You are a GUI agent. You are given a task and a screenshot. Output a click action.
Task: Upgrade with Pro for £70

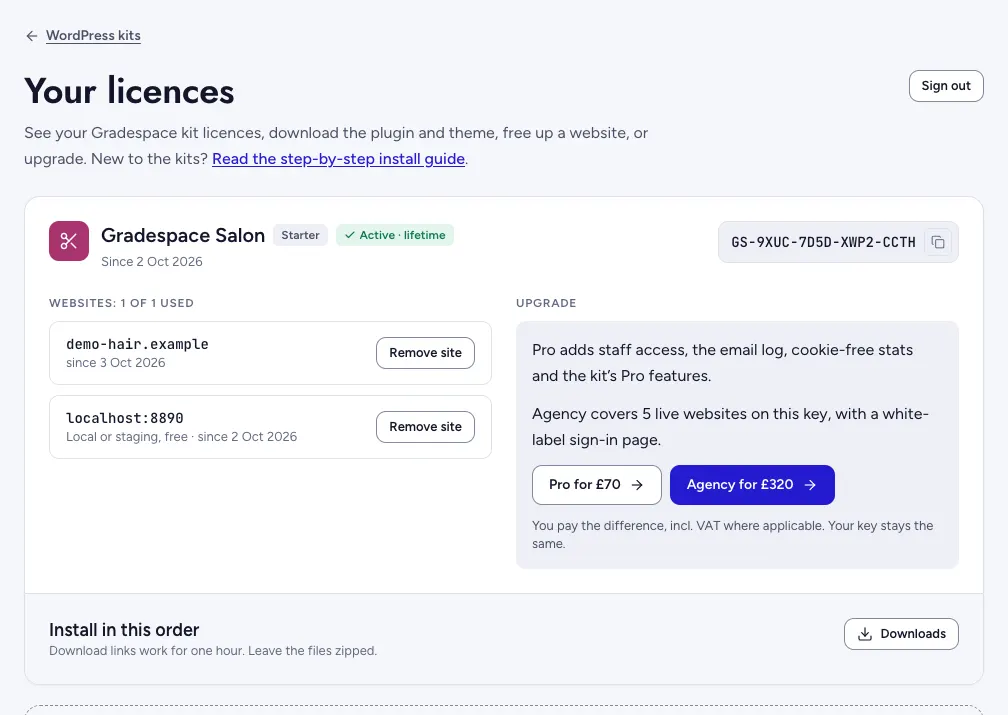pyautogui.click(x=597, y=485)
